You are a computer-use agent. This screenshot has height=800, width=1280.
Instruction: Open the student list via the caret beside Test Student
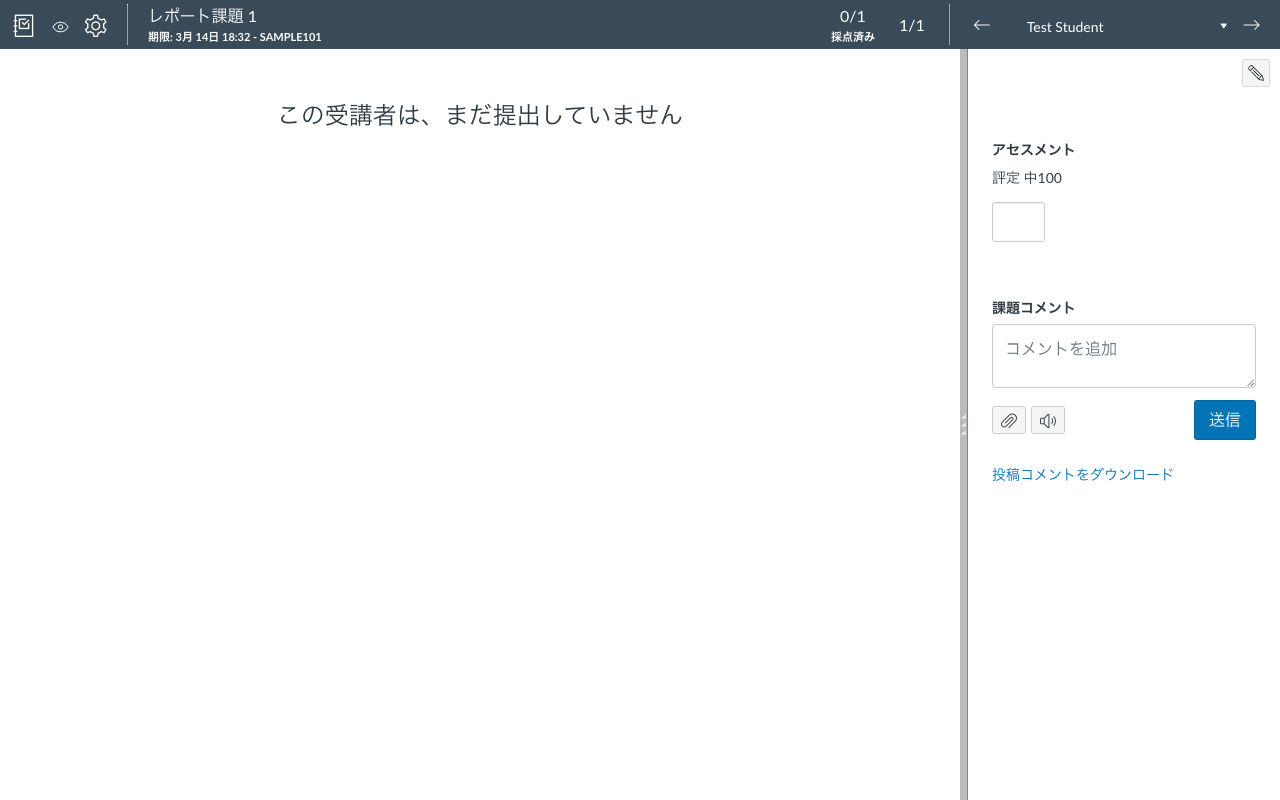coord(1223,25)
